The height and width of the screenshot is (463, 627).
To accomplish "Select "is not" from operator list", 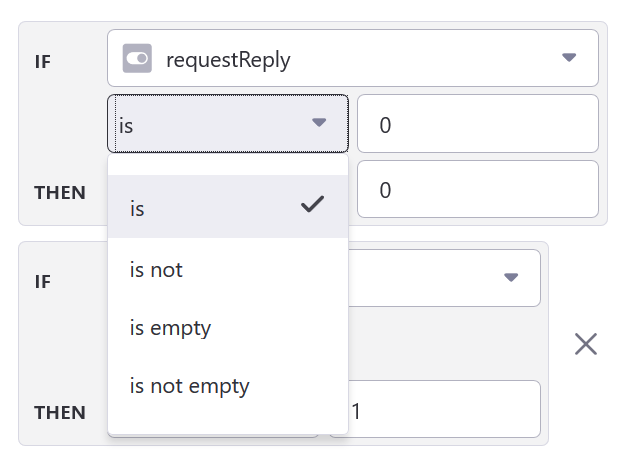I will point(156,268).
